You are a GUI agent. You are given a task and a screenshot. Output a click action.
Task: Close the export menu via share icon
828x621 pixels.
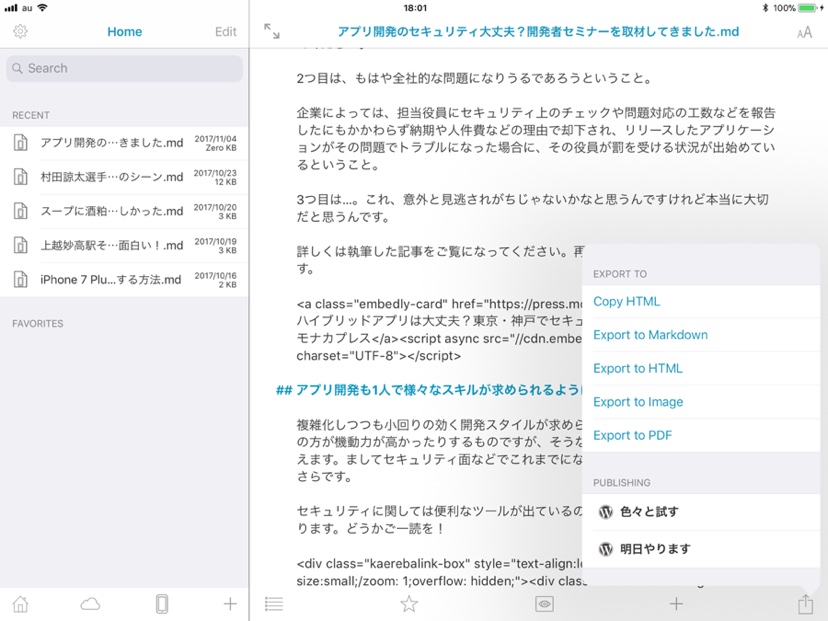[x=805, y=604]
